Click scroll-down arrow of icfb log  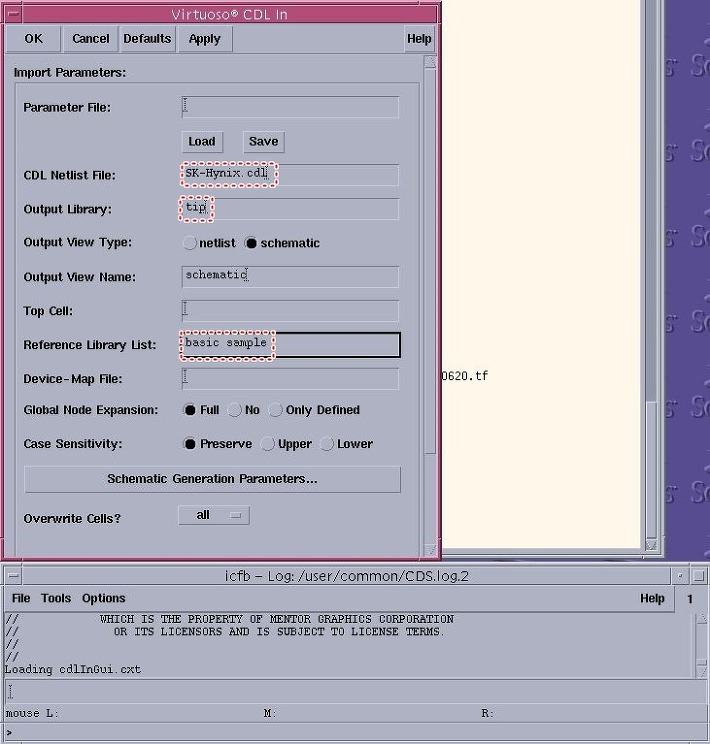(702, 671)
